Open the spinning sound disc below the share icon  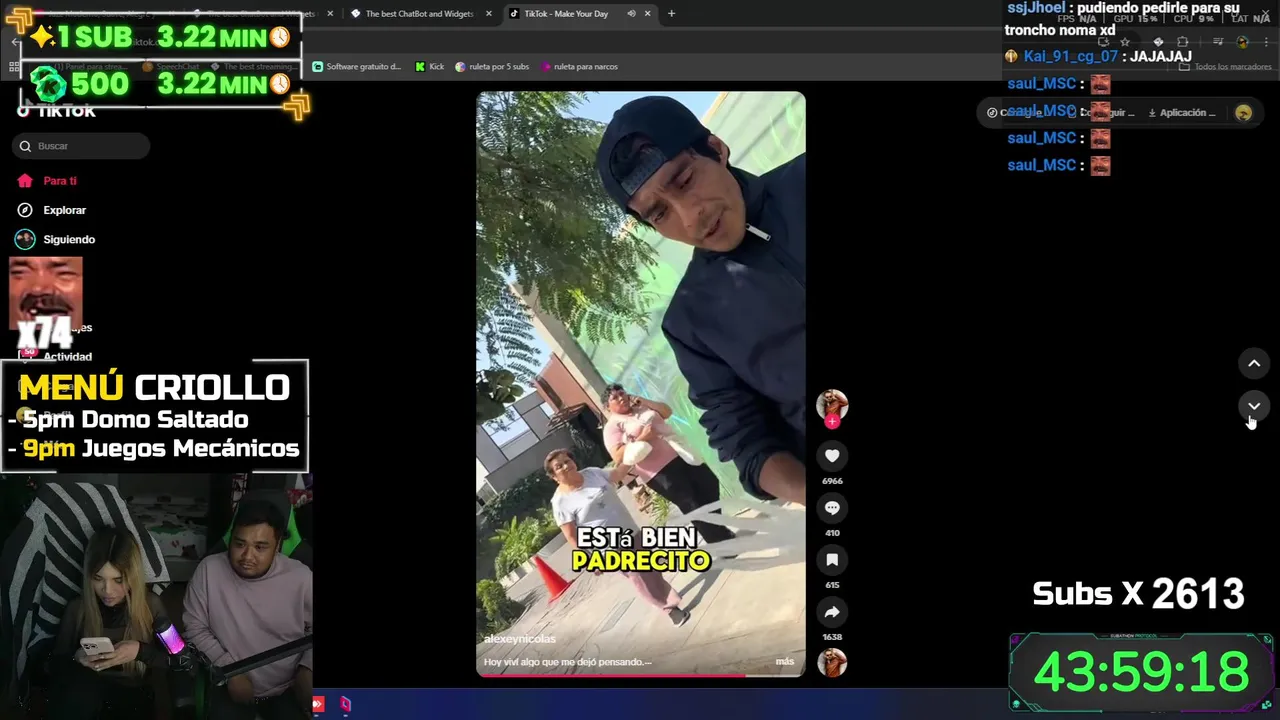pos(832,663)
